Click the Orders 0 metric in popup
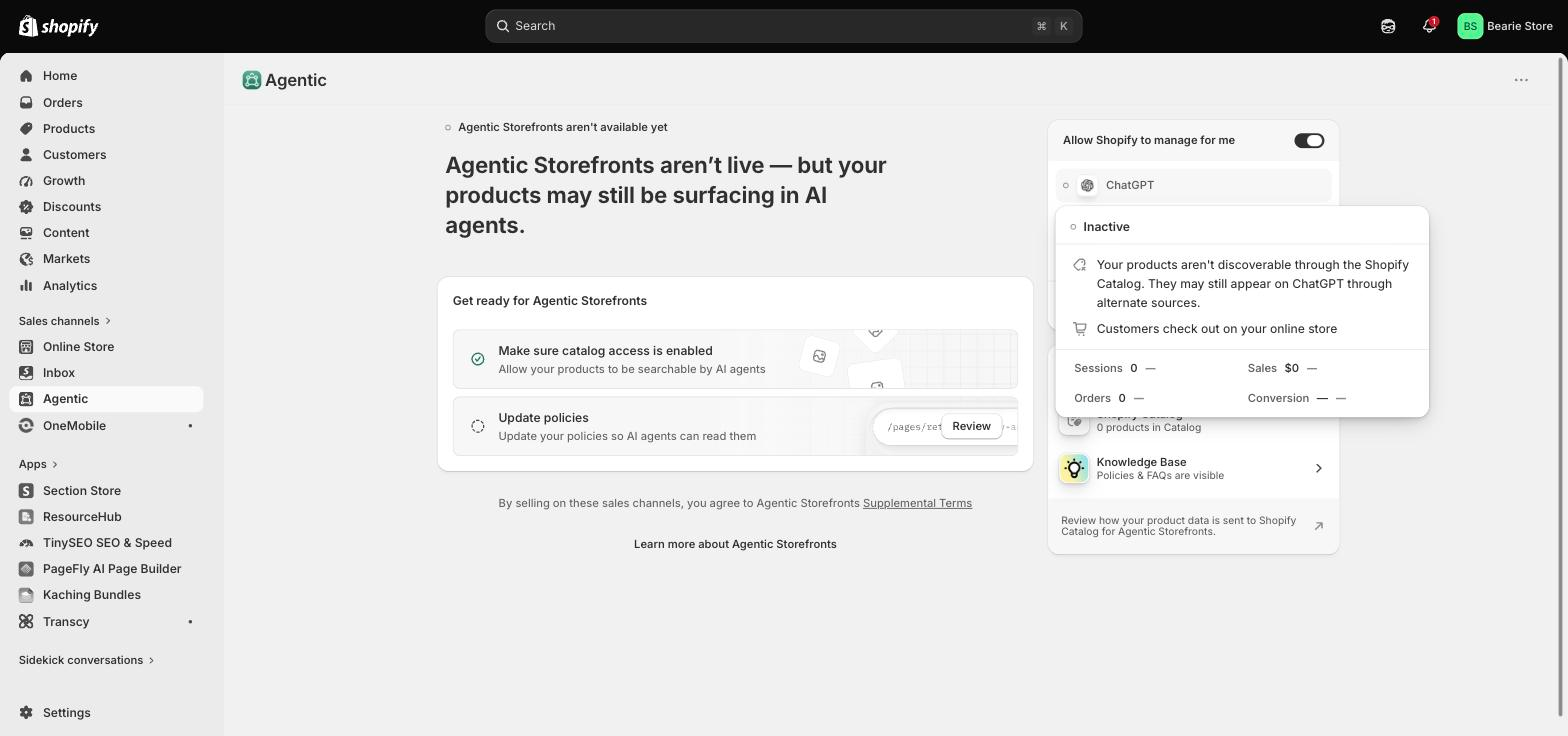This screenshot has width=1568, height=736. 1109,398
